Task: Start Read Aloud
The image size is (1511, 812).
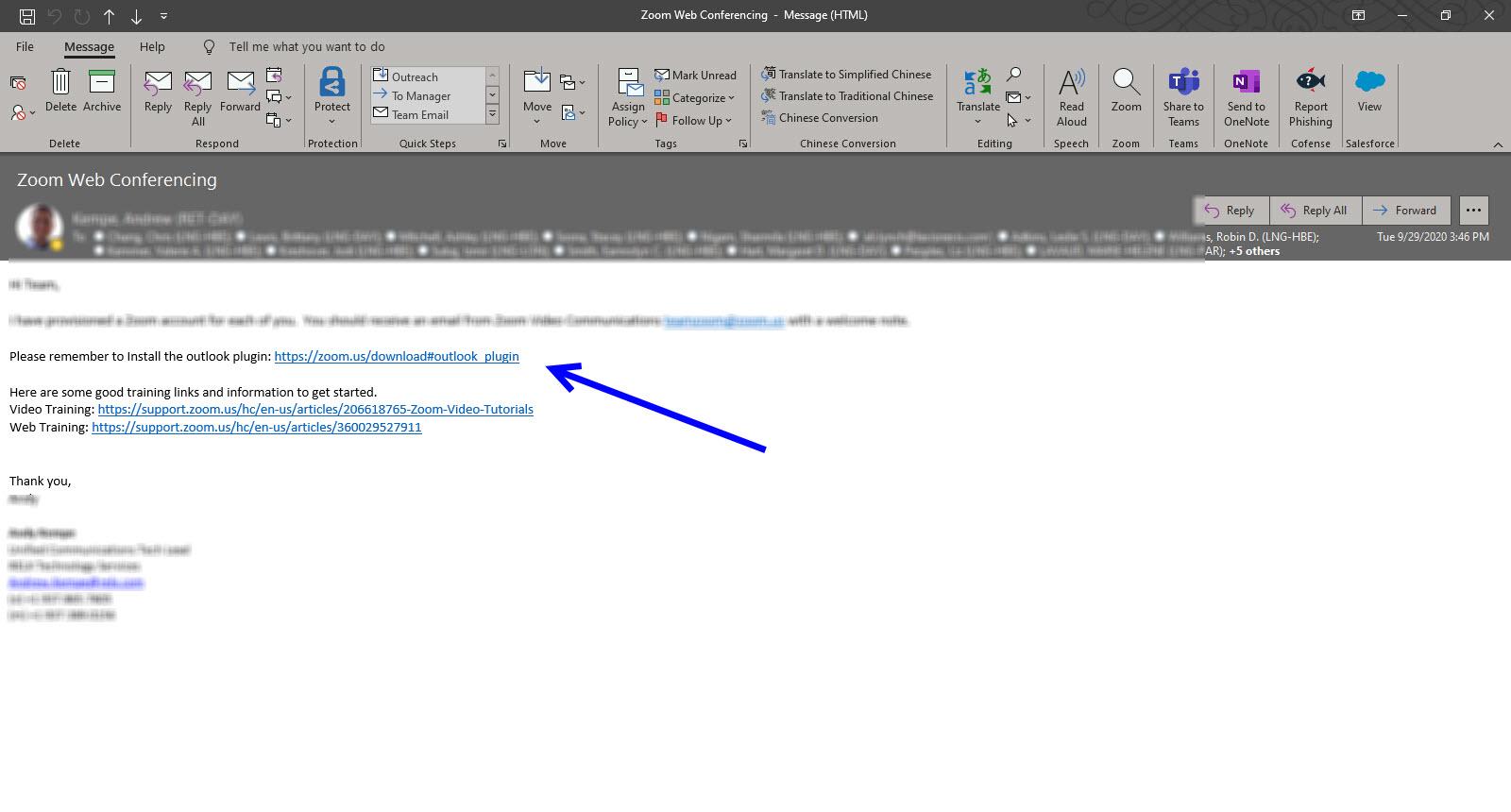Action: point(1072,97)
